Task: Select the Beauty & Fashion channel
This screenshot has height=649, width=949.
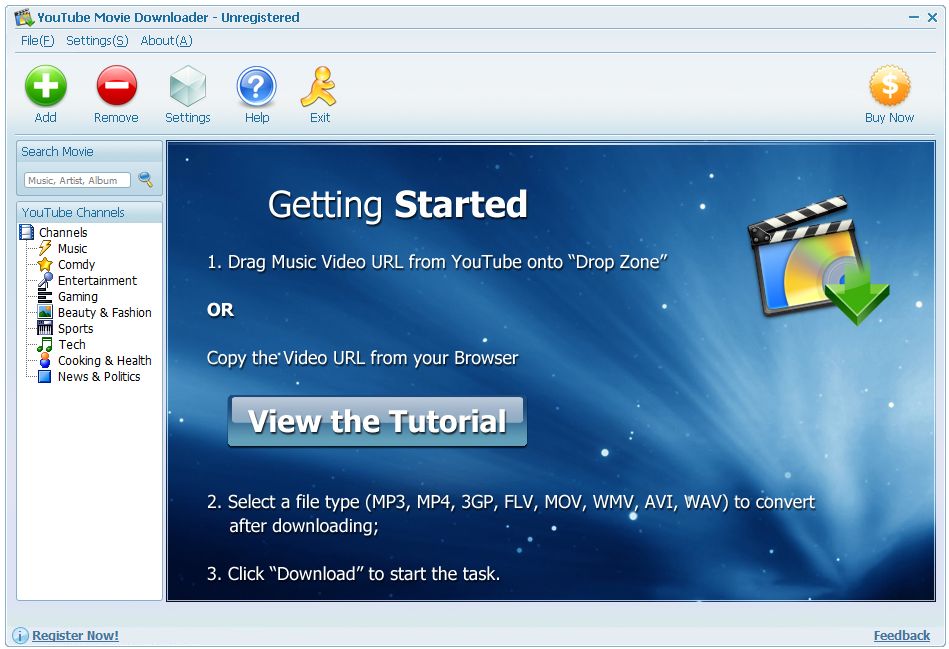Action: 105,312
